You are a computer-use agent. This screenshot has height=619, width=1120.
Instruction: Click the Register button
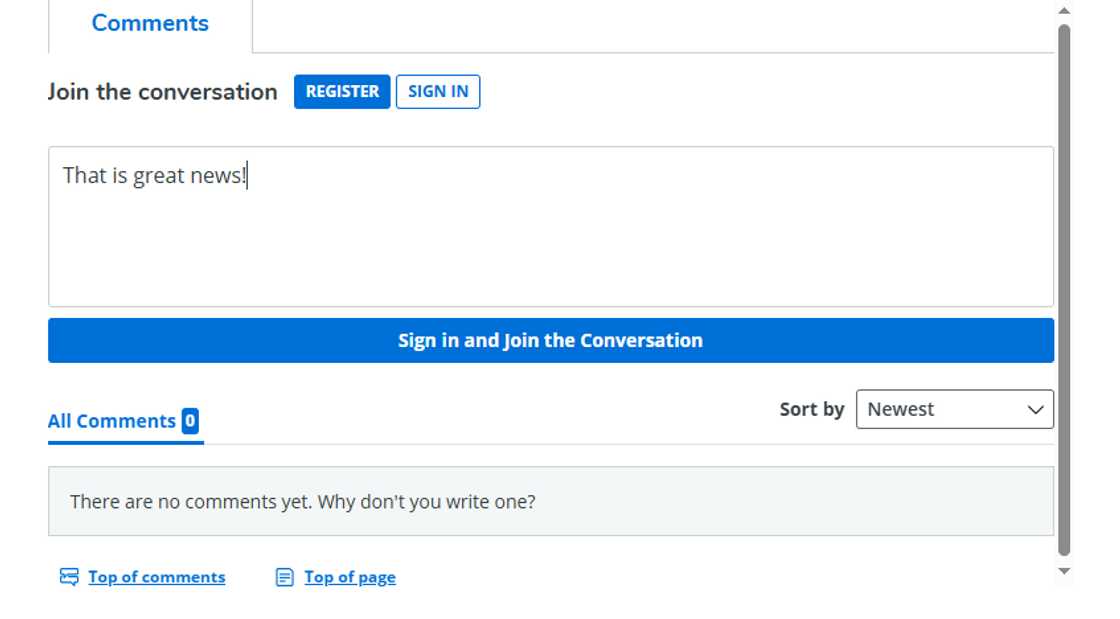coord(342,91)
